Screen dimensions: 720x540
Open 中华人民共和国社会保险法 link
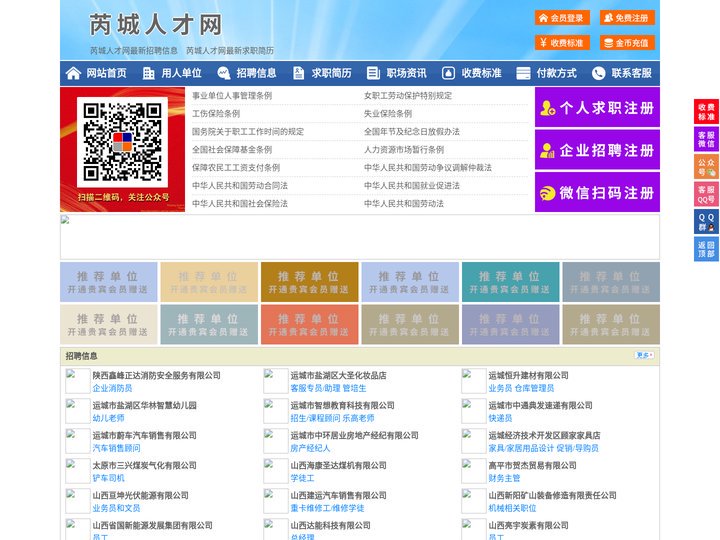click(240, 203)
